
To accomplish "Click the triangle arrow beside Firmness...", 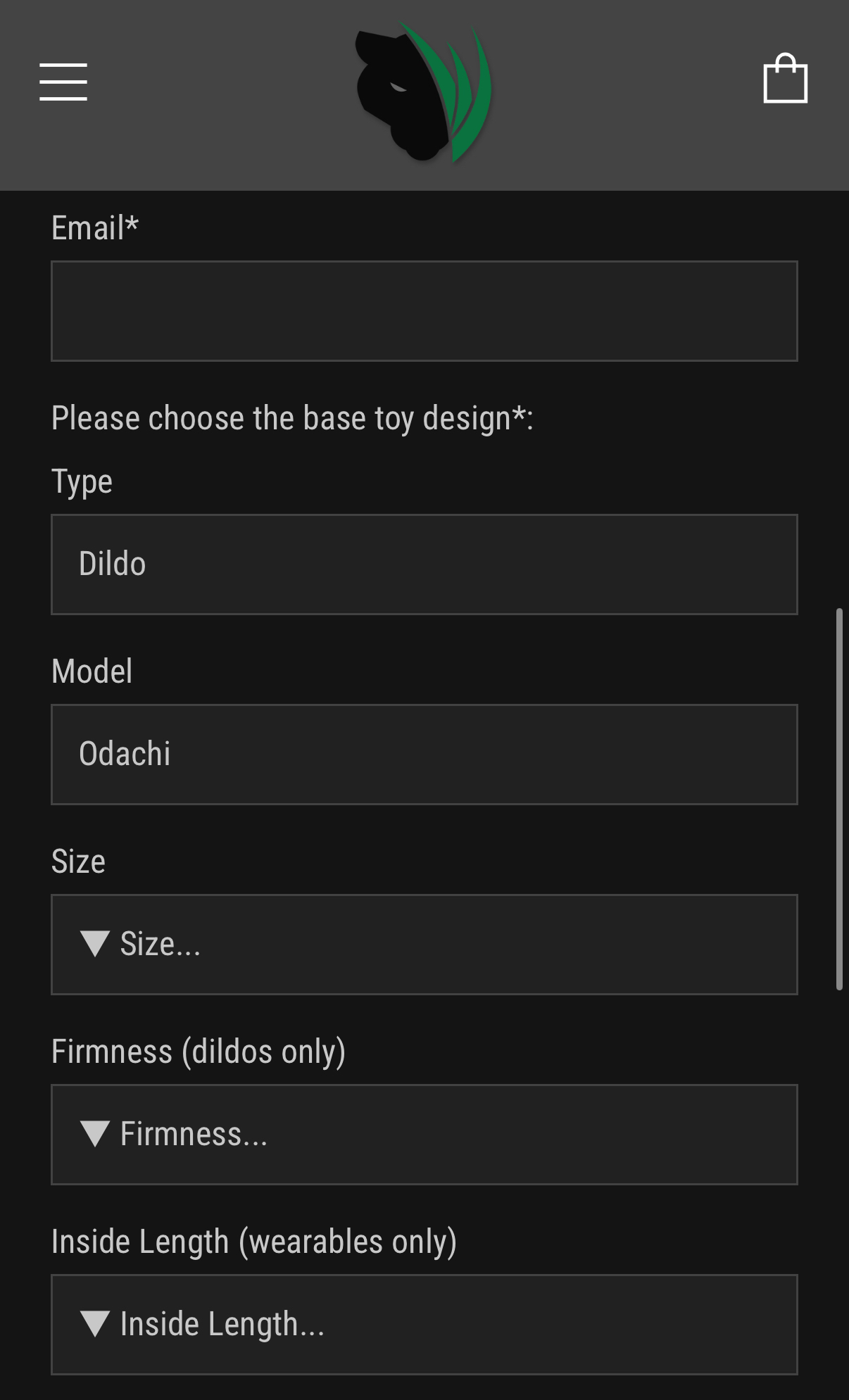I will point(95,1134).
